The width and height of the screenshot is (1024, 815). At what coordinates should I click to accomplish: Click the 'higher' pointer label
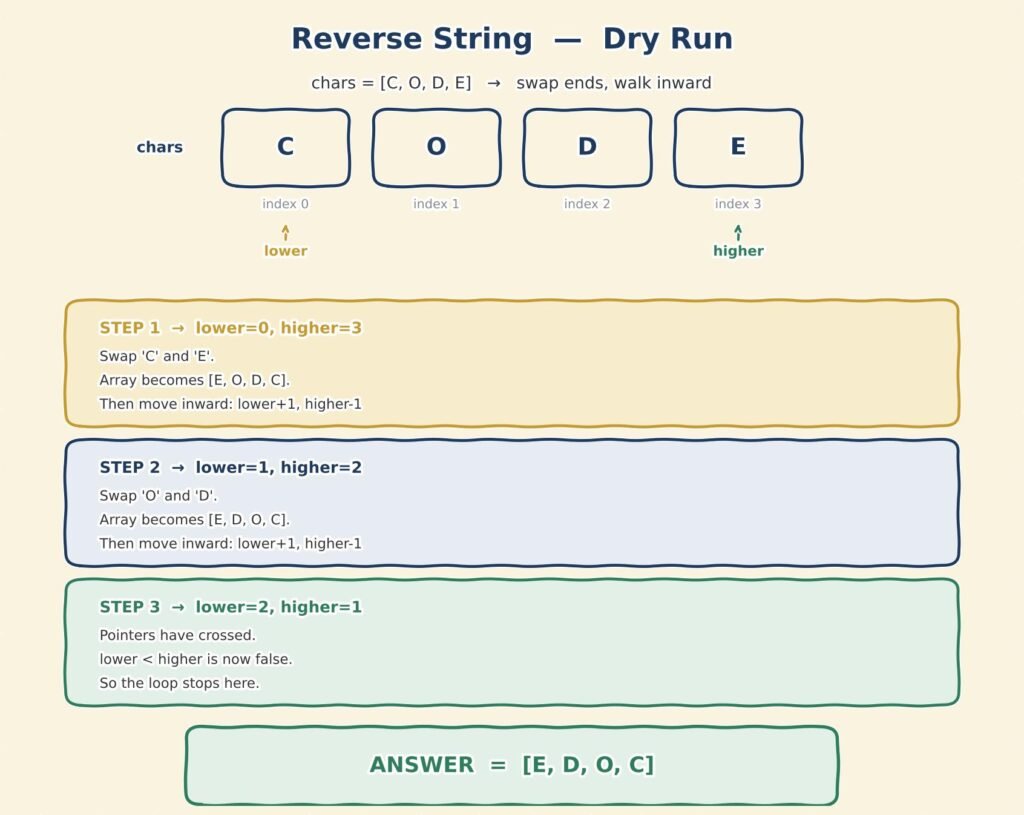coord(738,251)
